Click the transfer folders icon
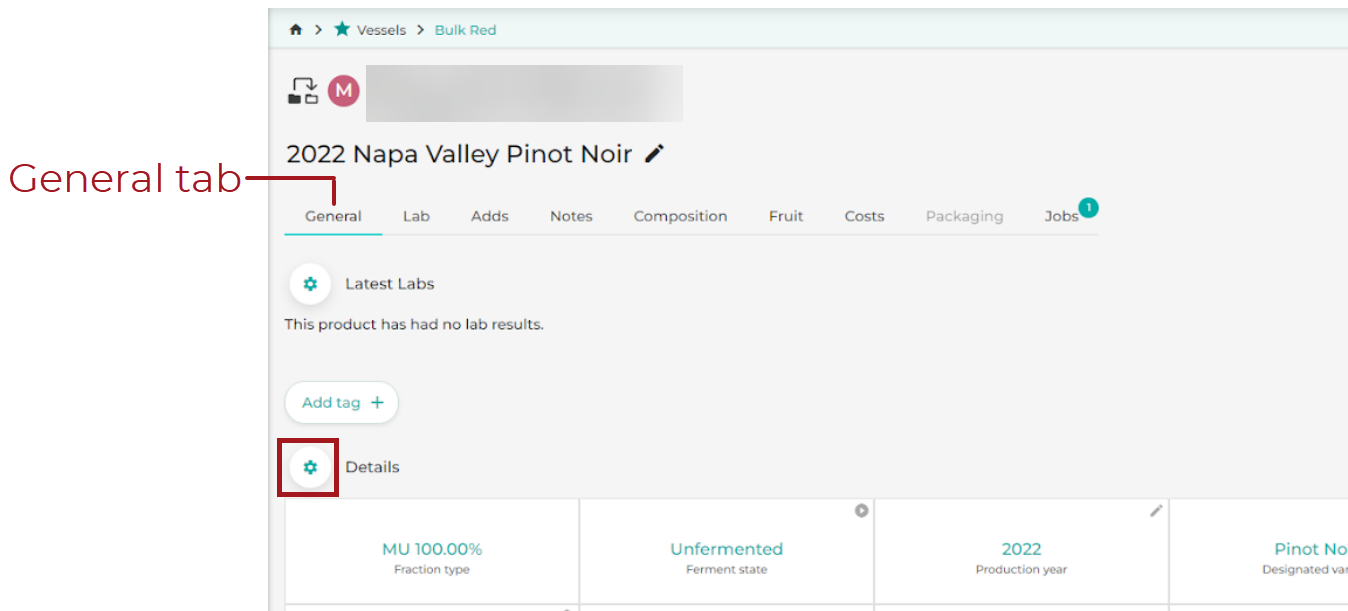 pyautogui.click(x=303, y=91)
